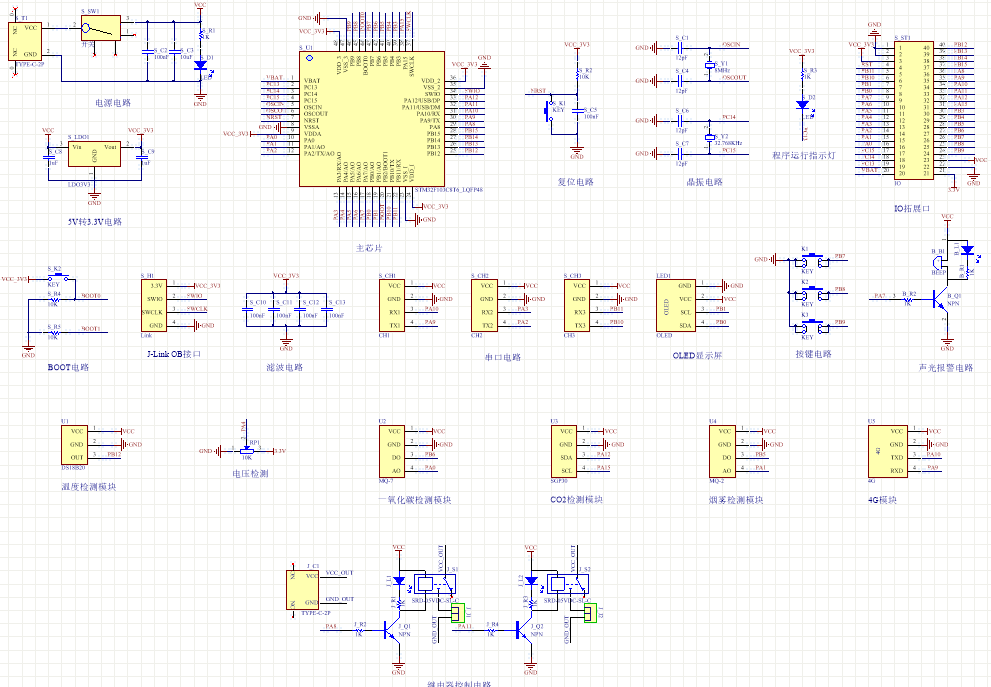Select the S_C2 100nF capacitor

pos(147,51)
